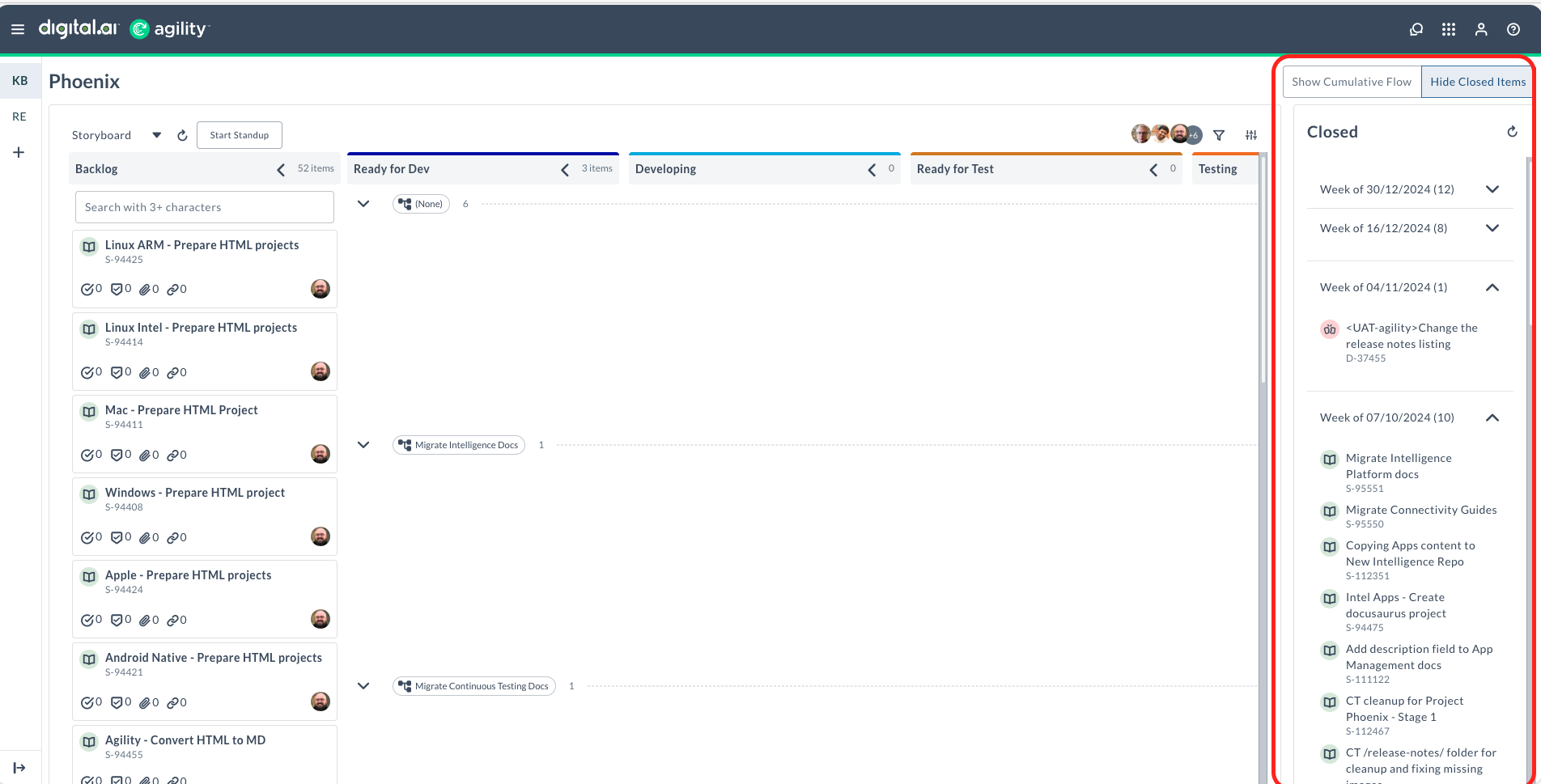Open the hamburger menu in top bar
This screenshot has height=784, width=1541.
17,29
